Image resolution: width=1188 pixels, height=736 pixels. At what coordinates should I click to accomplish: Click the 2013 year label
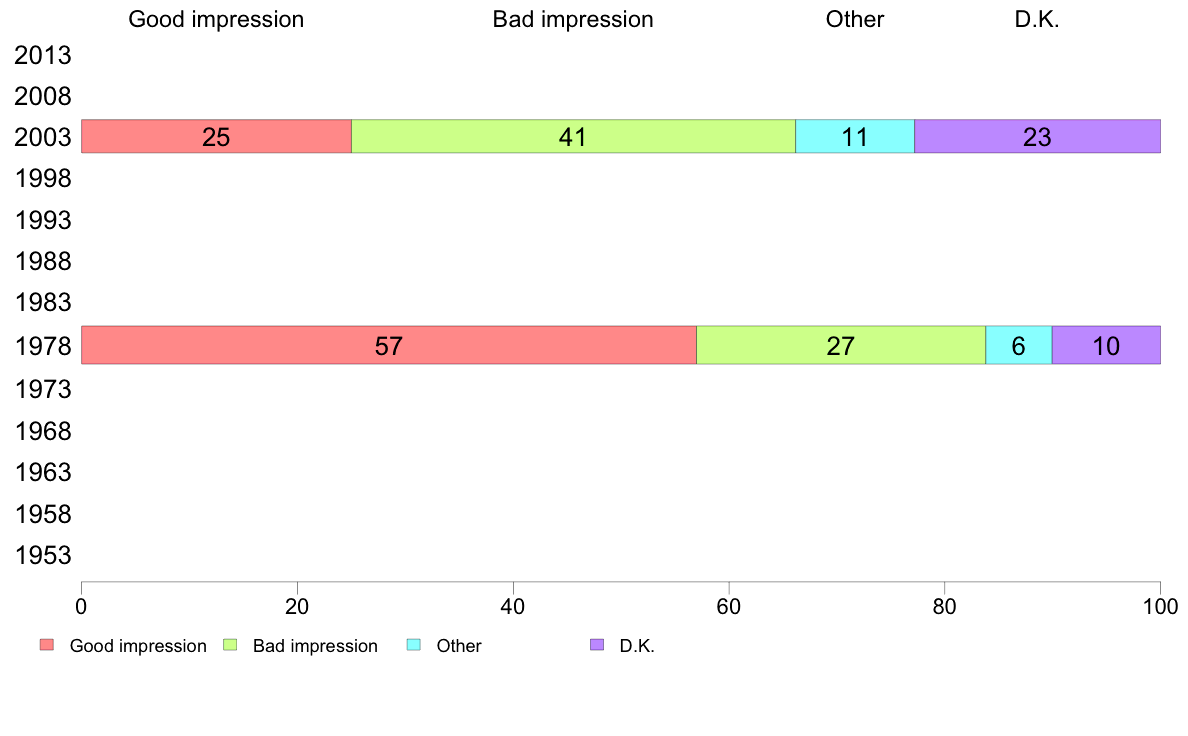click(43, 56)
